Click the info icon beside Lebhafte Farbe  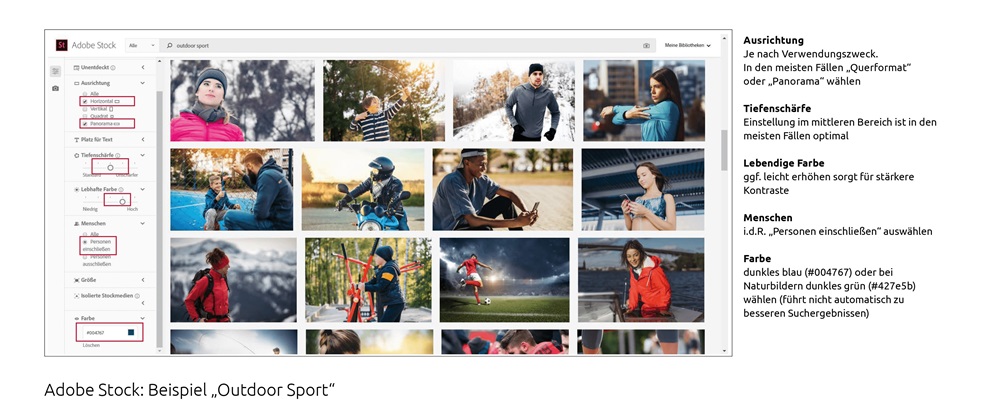pyautogui.click(x=120, y=189)
